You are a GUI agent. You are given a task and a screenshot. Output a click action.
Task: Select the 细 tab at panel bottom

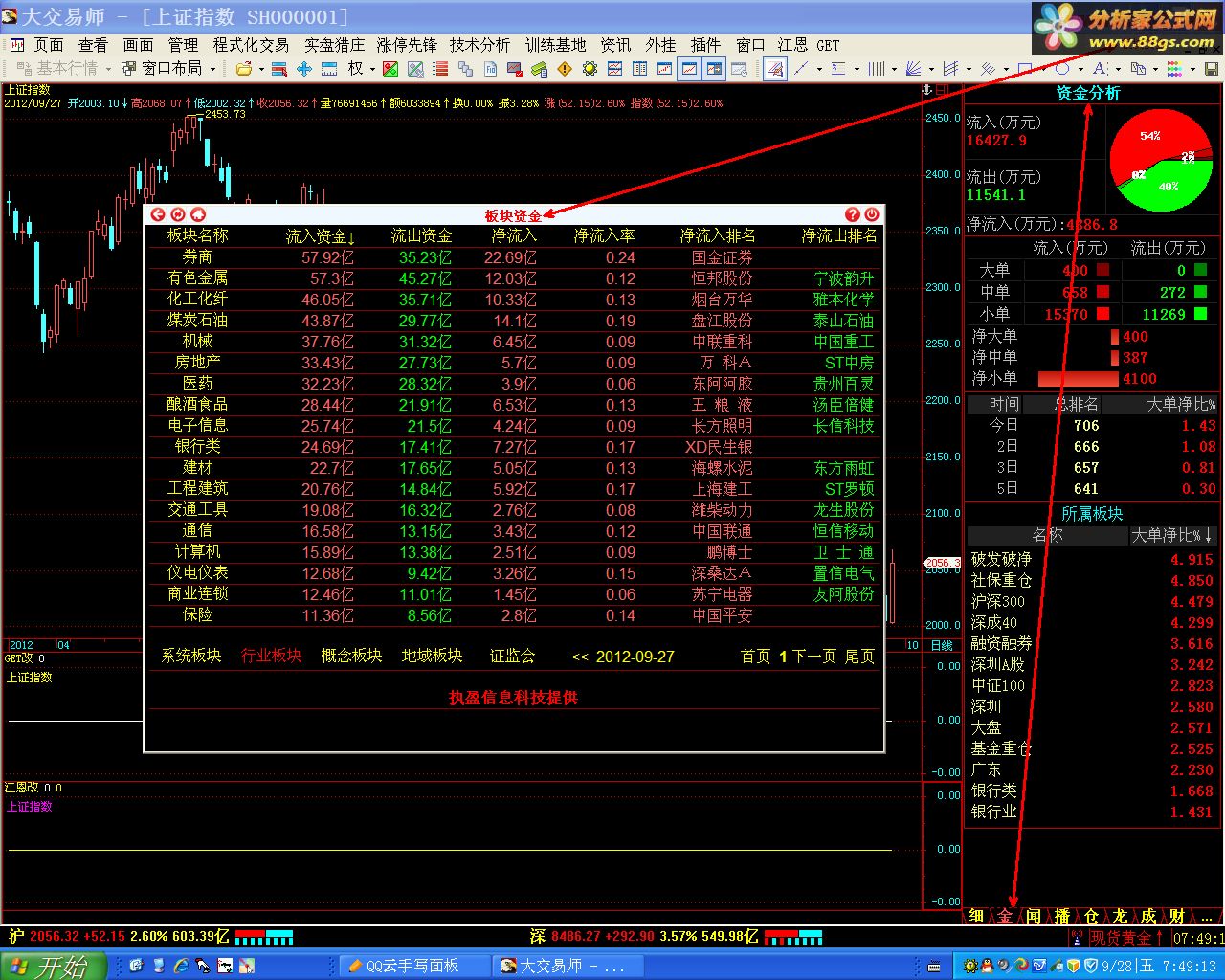pyautogui.click(x=976, y=916)
